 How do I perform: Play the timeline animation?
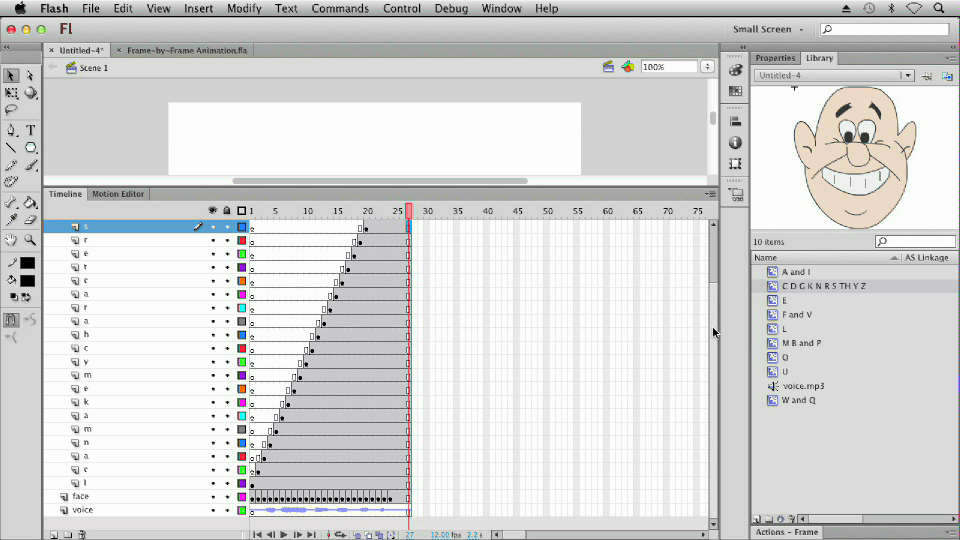point(284,534)
